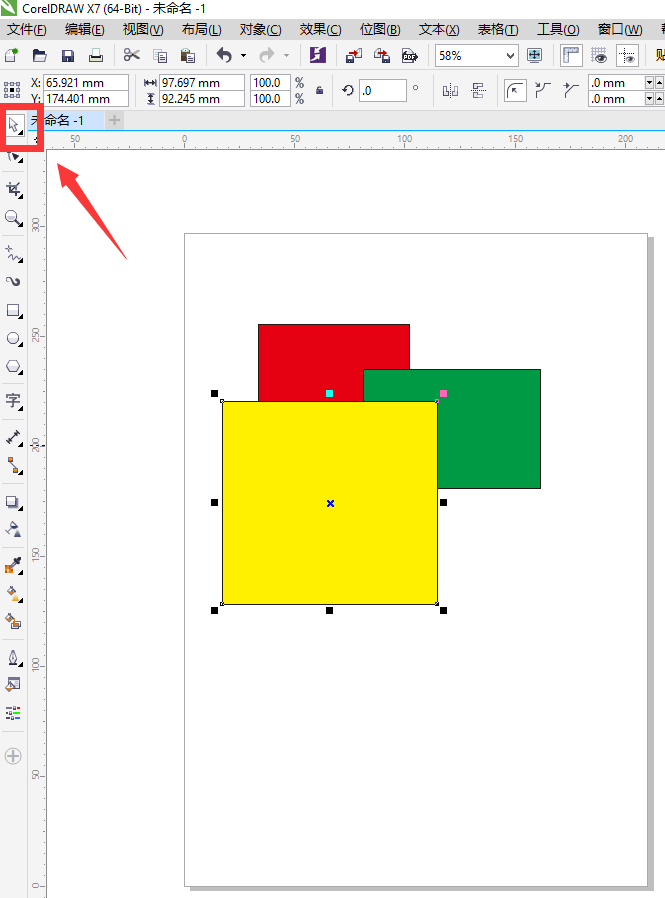Print the document
The height and width of the screenshot is (898, 665).
tap(96, 56)
